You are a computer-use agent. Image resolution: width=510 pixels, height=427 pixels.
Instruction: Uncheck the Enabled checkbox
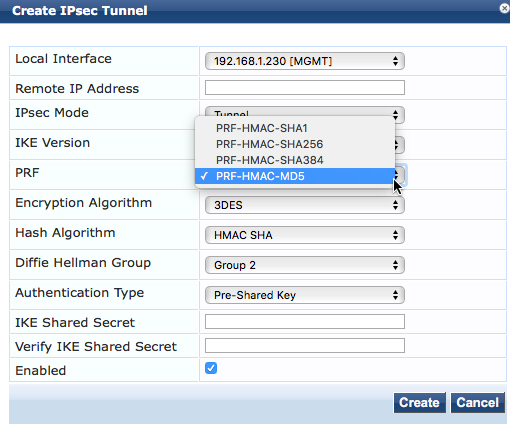point(211,368)
